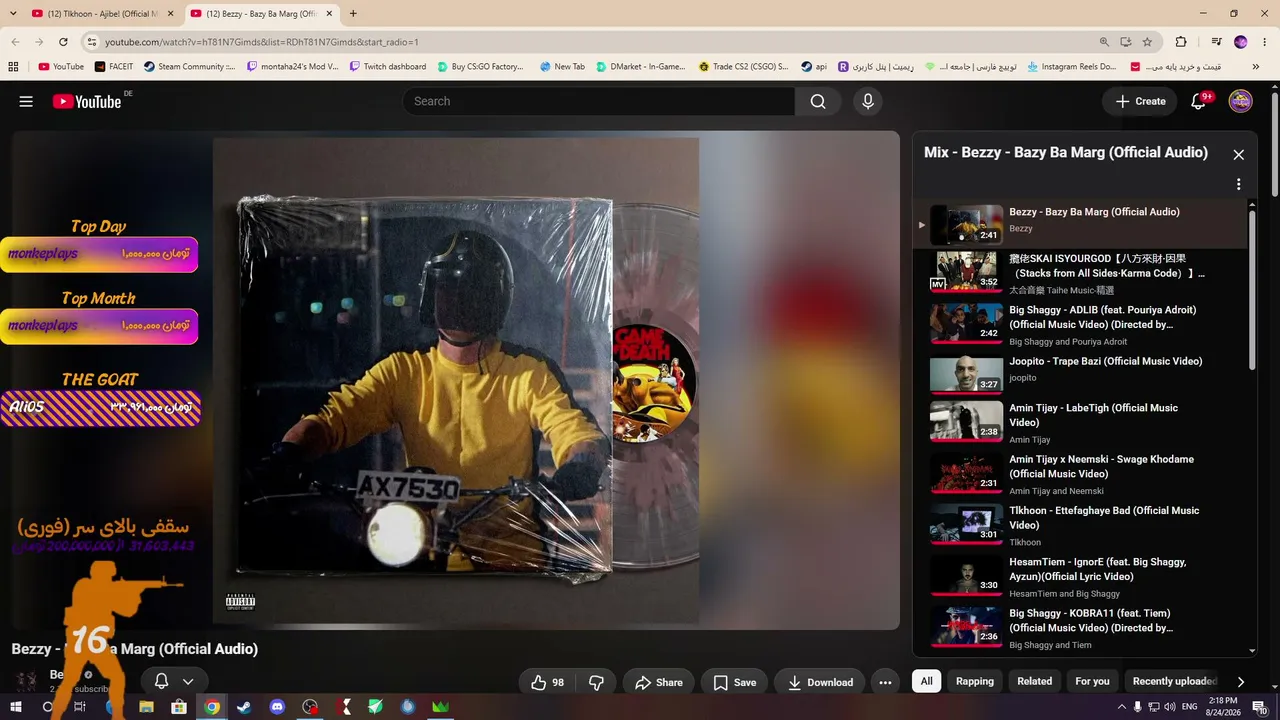
Task: Open the FACEIT bookmark
Action: 114,67
